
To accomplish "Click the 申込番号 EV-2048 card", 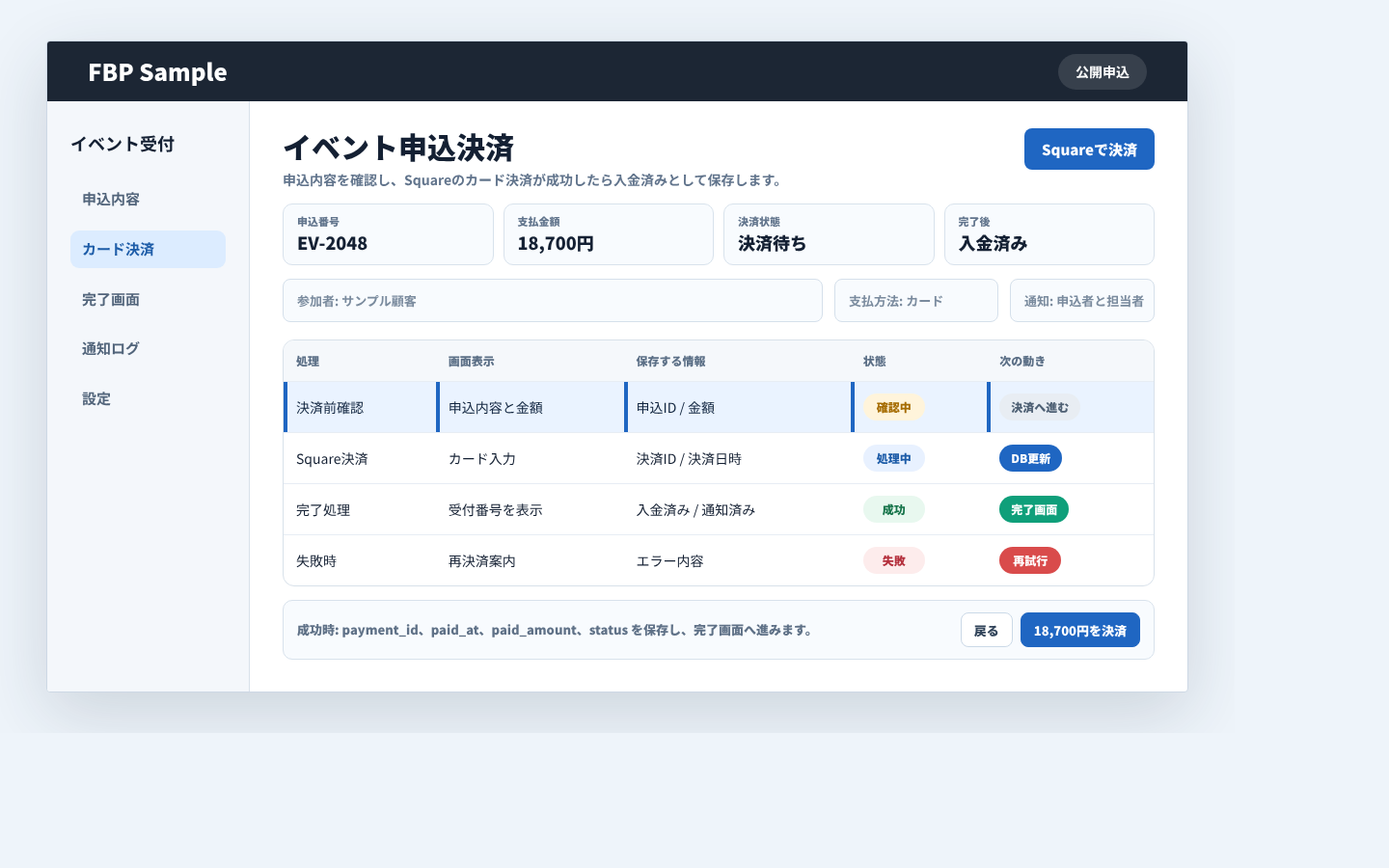I will click(388, 234).
